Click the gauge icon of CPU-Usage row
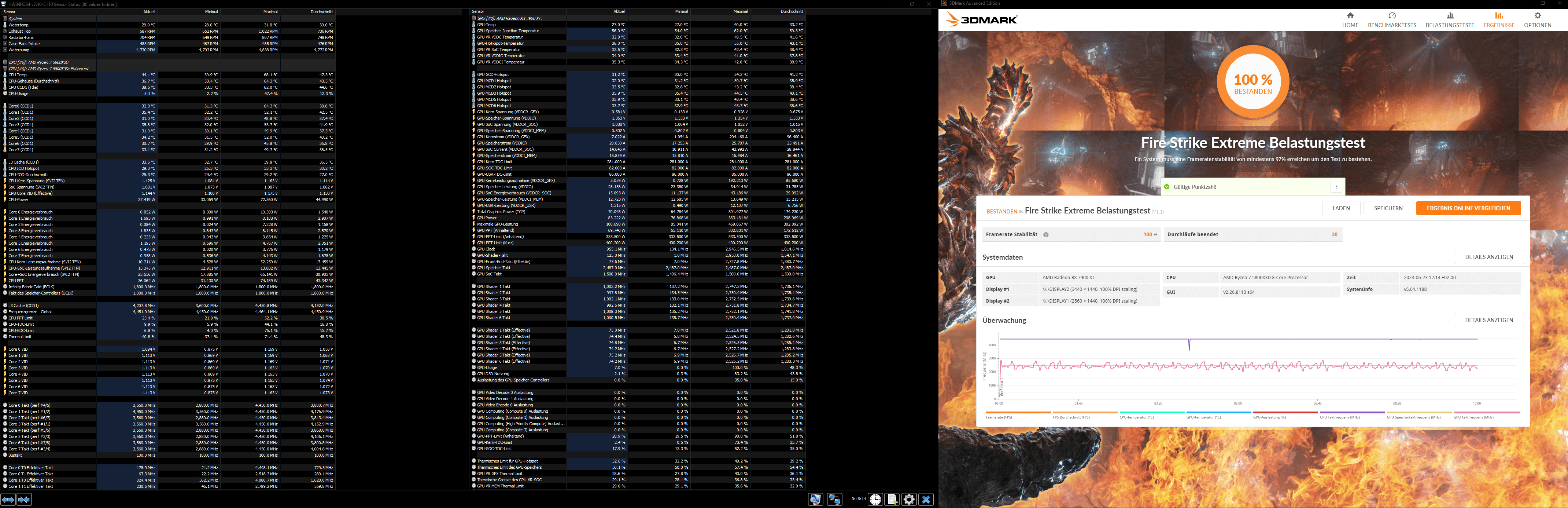Viewport: 1568px width, 508px height. [x=5, y=94]
